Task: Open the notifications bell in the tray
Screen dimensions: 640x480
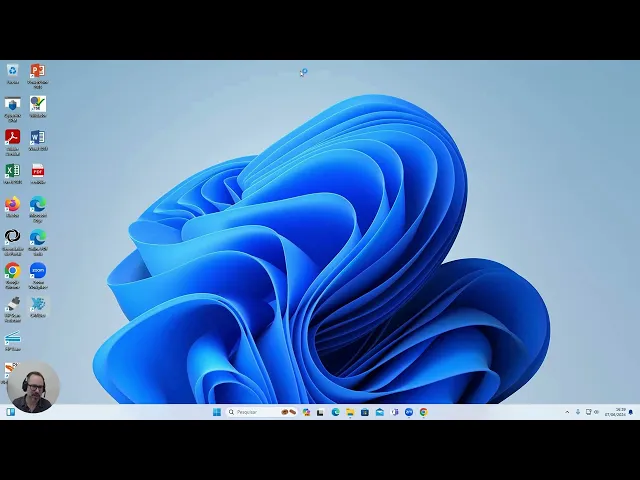Action: click(631, 412)
